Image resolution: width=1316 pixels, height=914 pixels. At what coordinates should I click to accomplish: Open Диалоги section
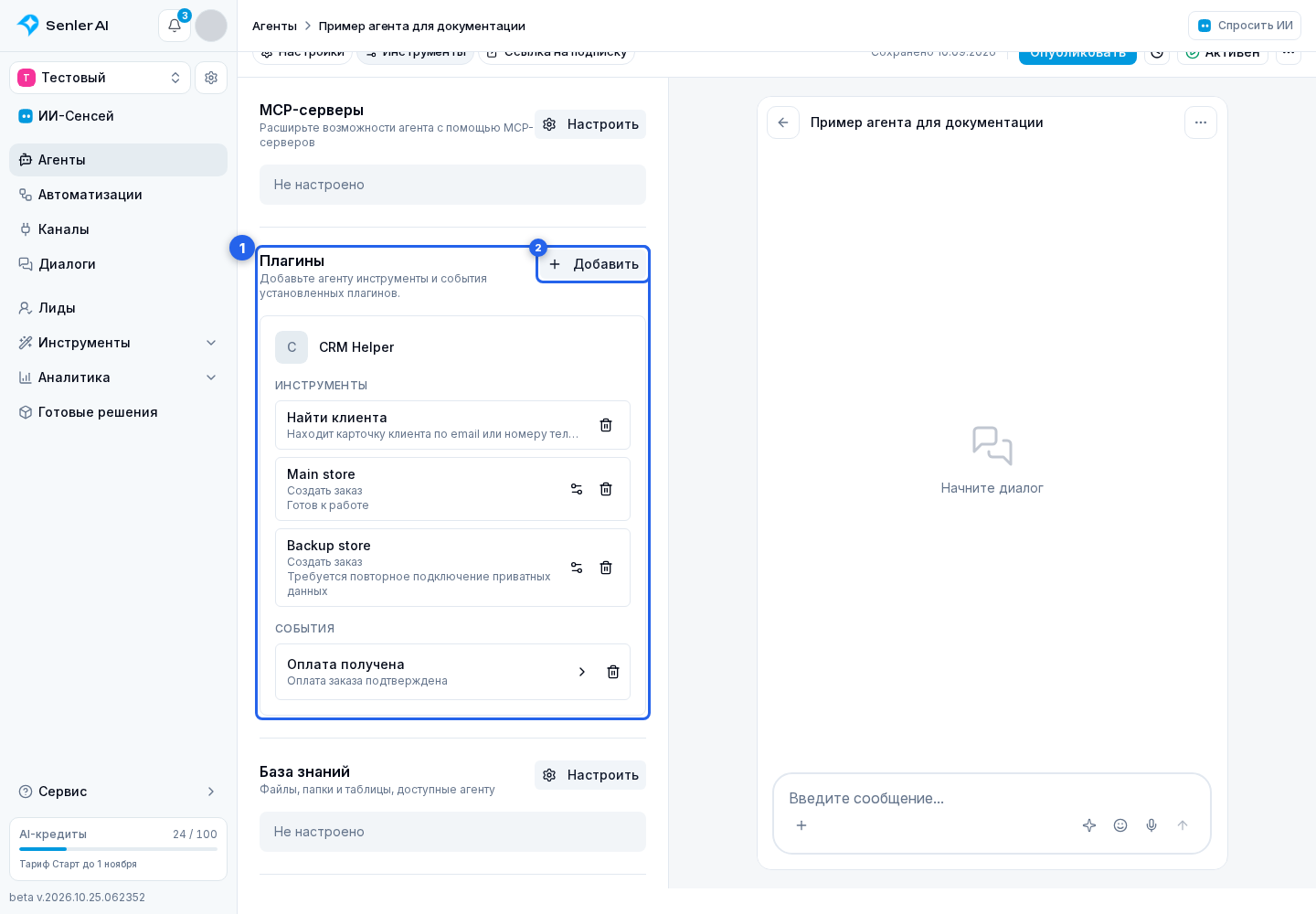point(119,264)
